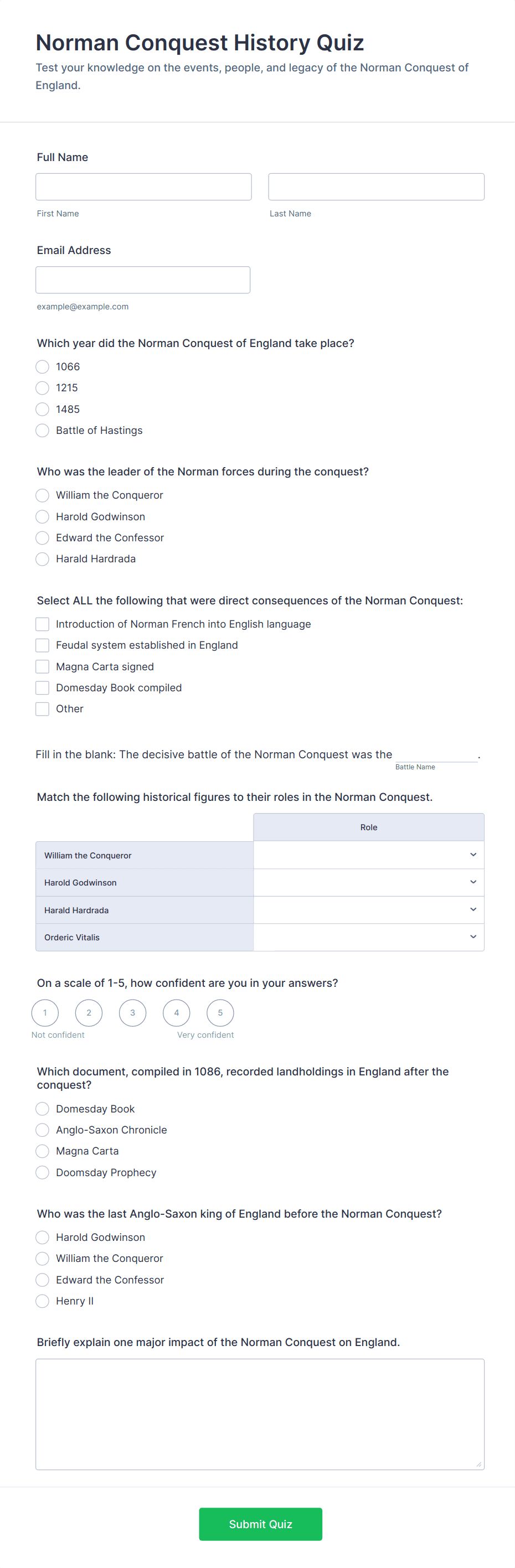This screenshot has width=515, height=1568.
Task: Open the role dropdown for William the Conqueror
Action: click(x=368, y=855)
